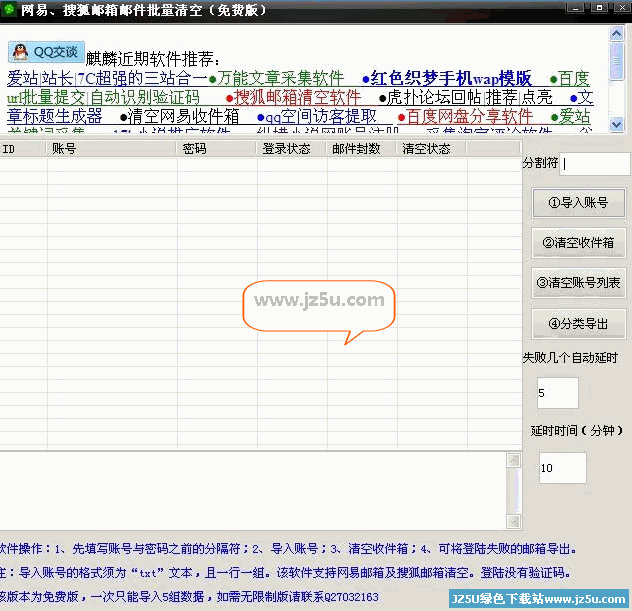Click the delay minutes field showing 10
This screenshot has width=632, height=611.
pyautogui.click(x=563, y=468)
